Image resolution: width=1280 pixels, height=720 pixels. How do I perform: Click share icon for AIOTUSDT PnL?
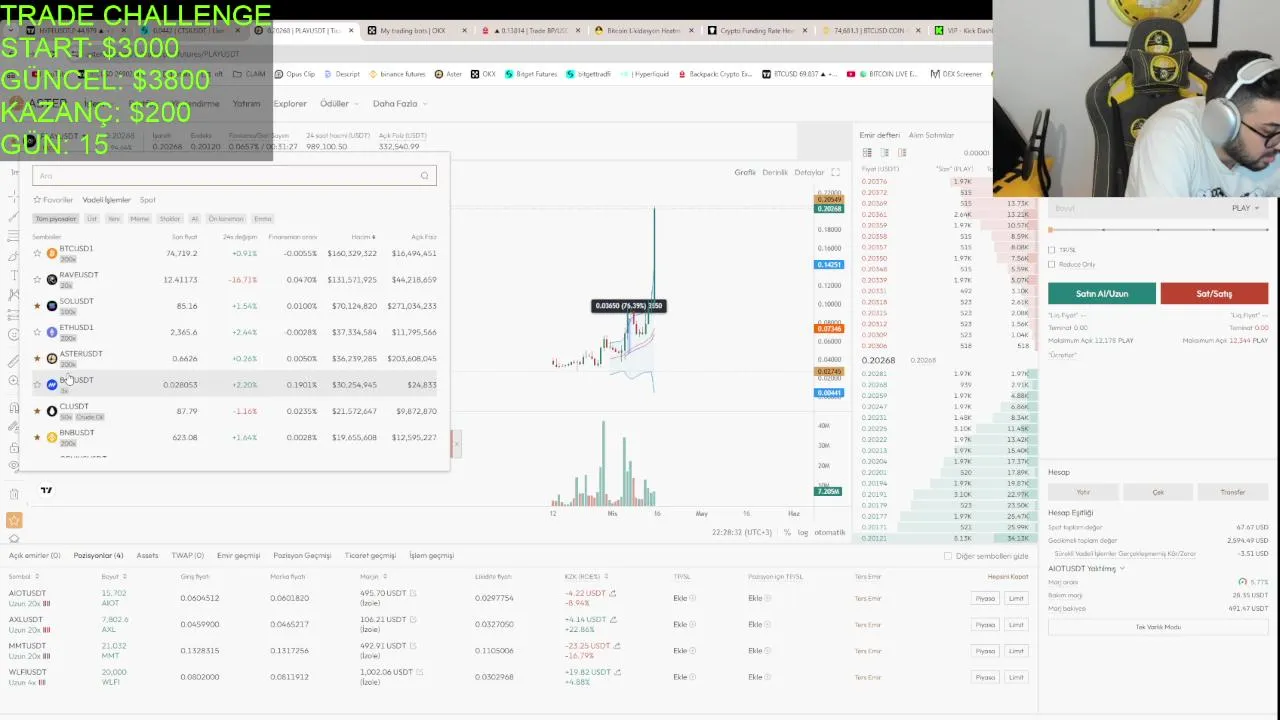(x=613, y=593)
